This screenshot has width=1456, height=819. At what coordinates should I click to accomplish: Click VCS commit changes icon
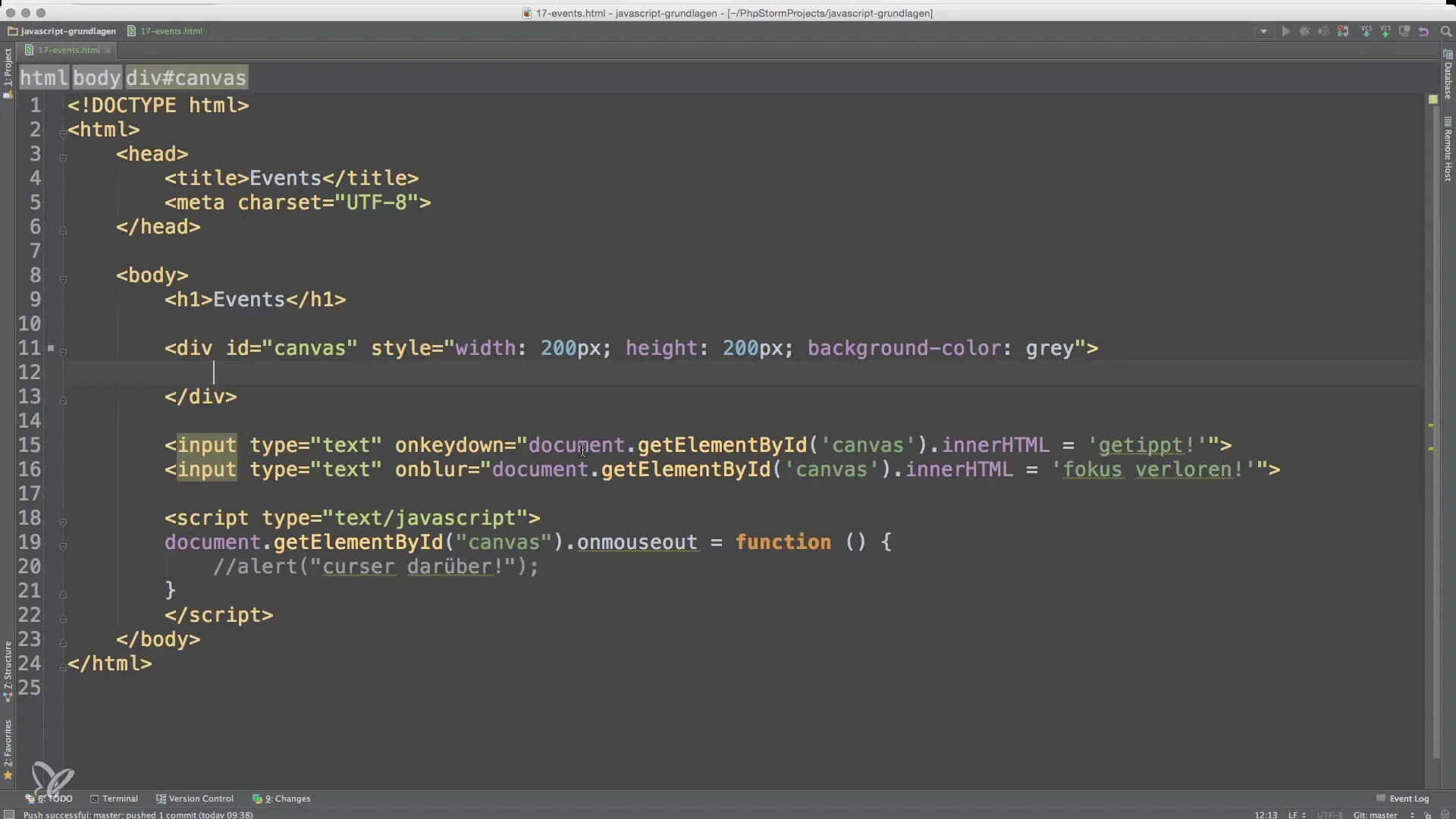[1385, 32]
